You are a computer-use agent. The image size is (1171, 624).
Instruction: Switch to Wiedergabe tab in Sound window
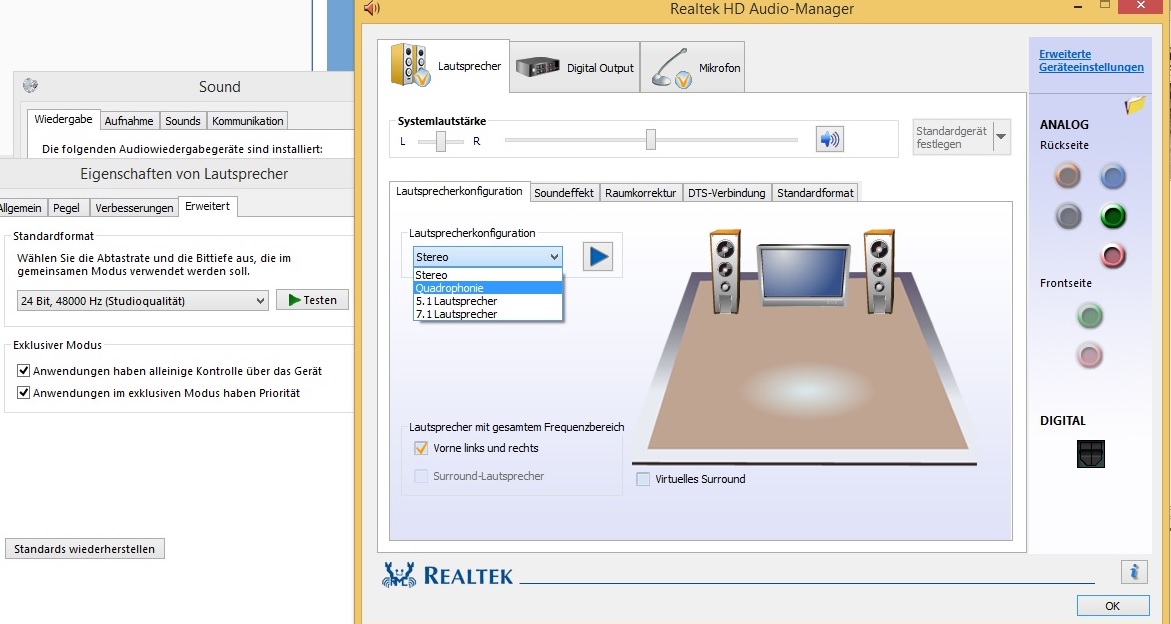click(63, 119)
